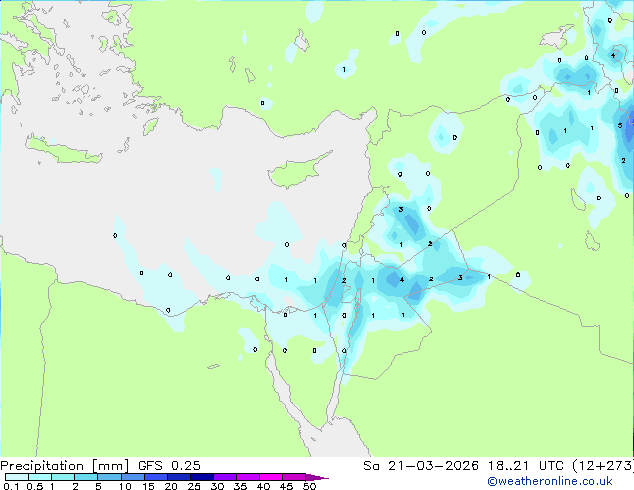
Task: Click the 'Precipitation [mm]' title text
Action: [x=65, y=466]
